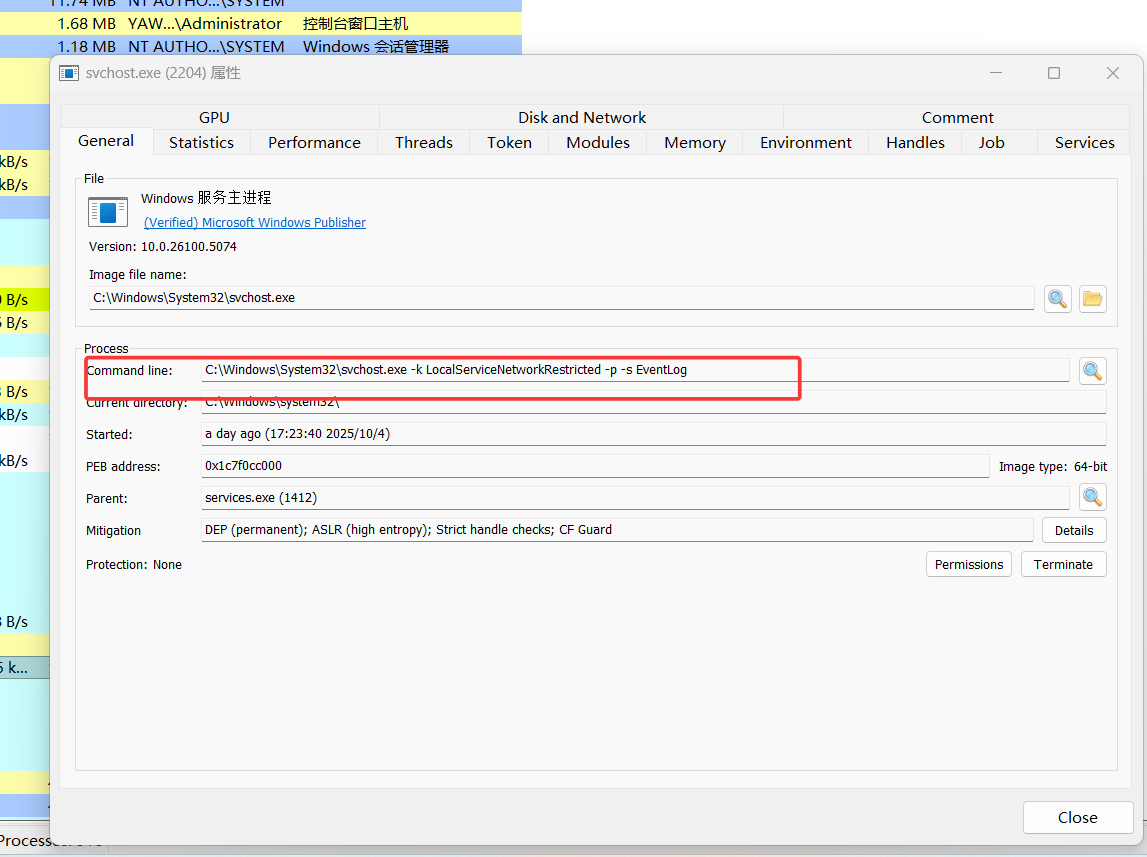Open the Comment tab
Screen dimensions: 1147x857
(x=957, y=117)
